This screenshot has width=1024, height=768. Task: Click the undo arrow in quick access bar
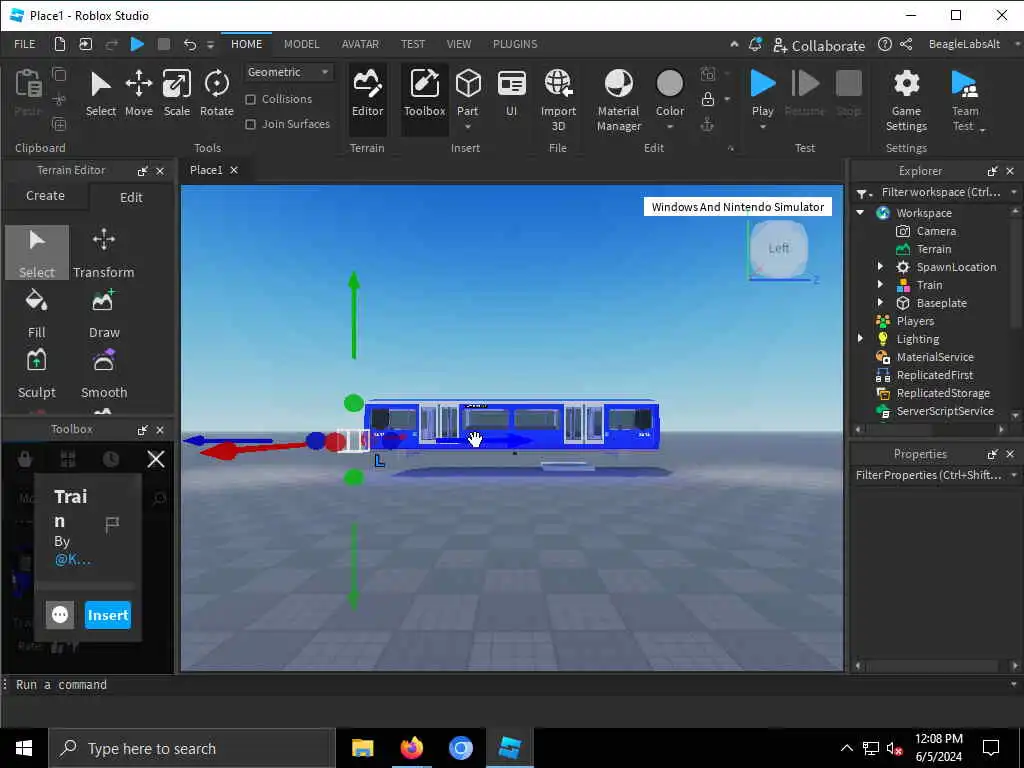(189, 44)
